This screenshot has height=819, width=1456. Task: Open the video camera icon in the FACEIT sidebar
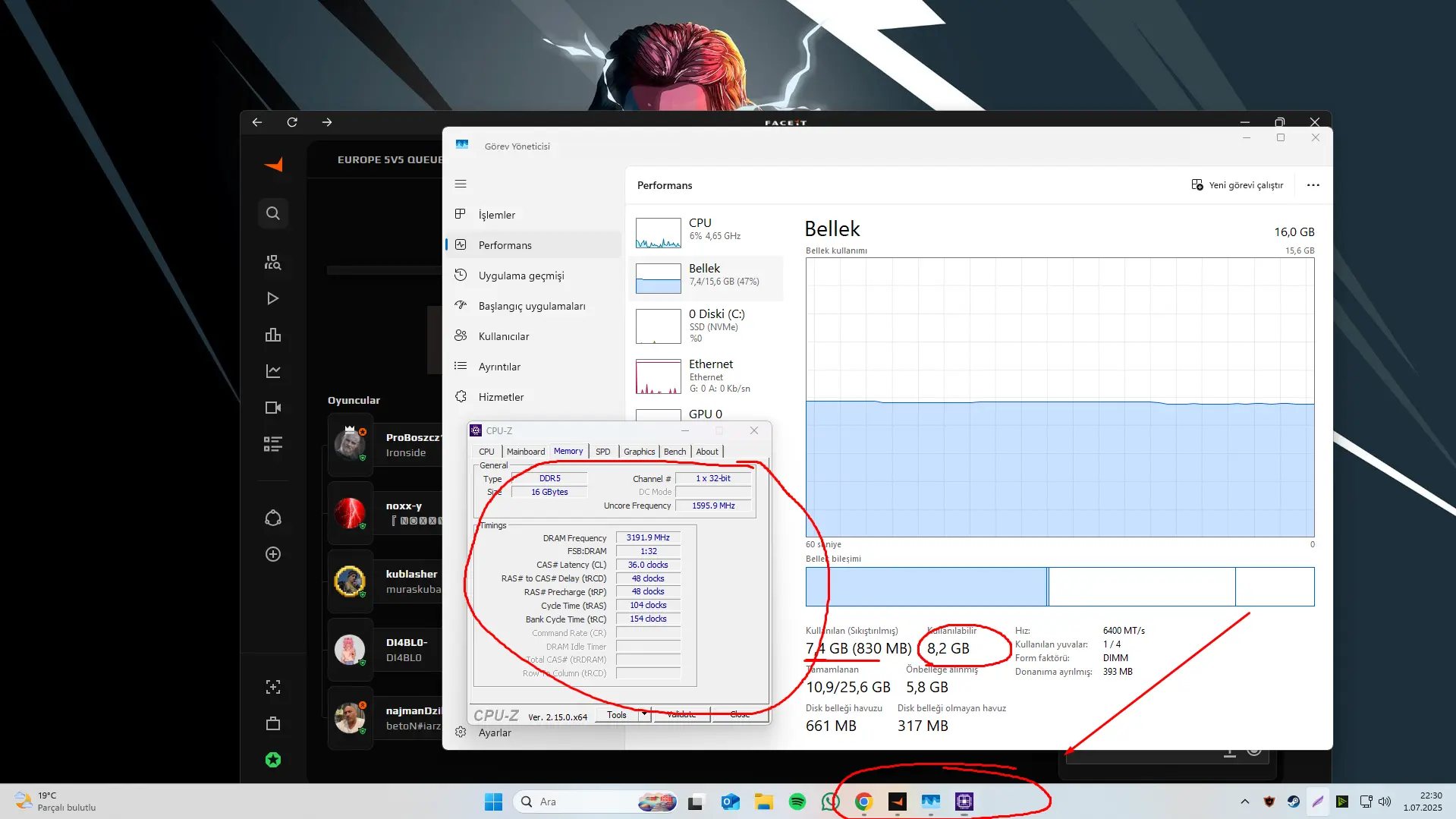pos(273,408)
